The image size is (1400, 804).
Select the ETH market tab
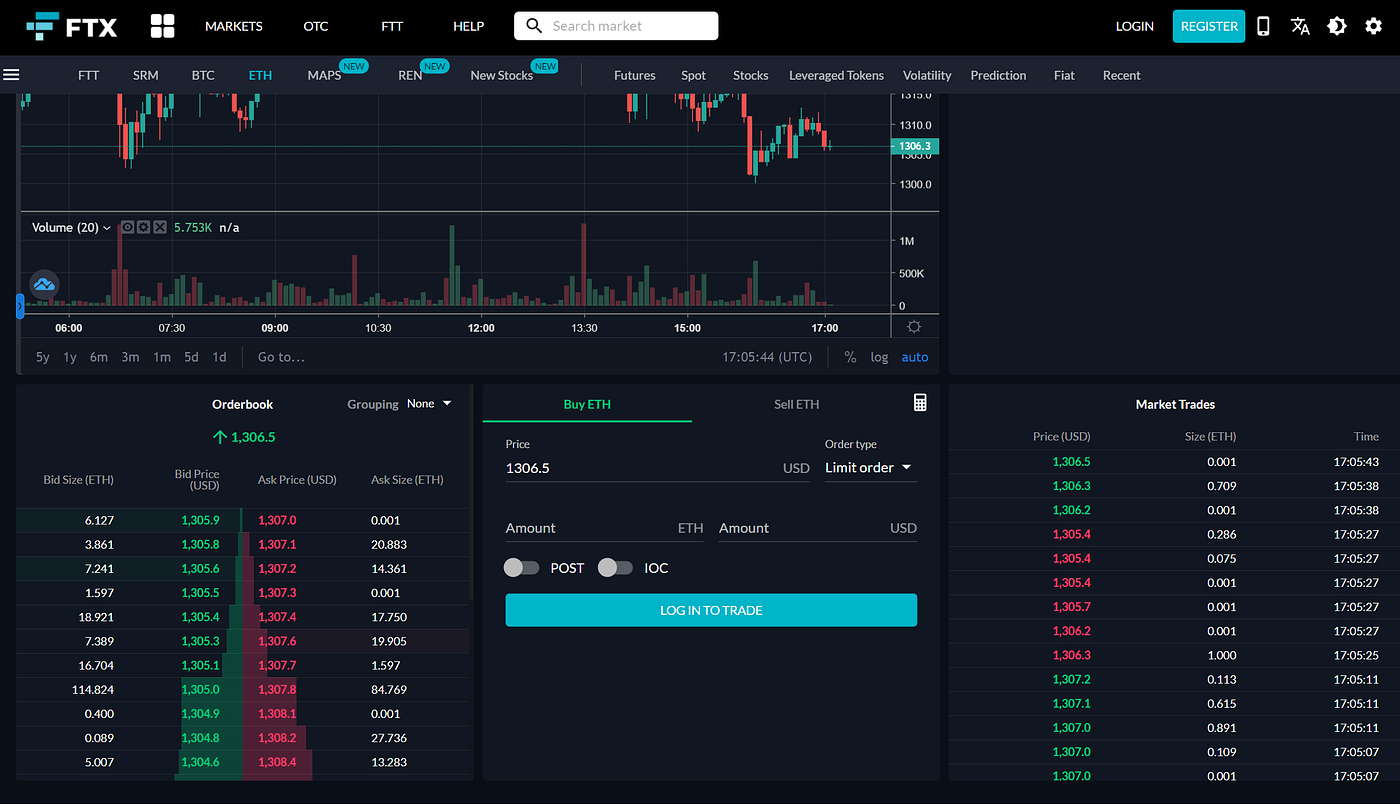260,75
